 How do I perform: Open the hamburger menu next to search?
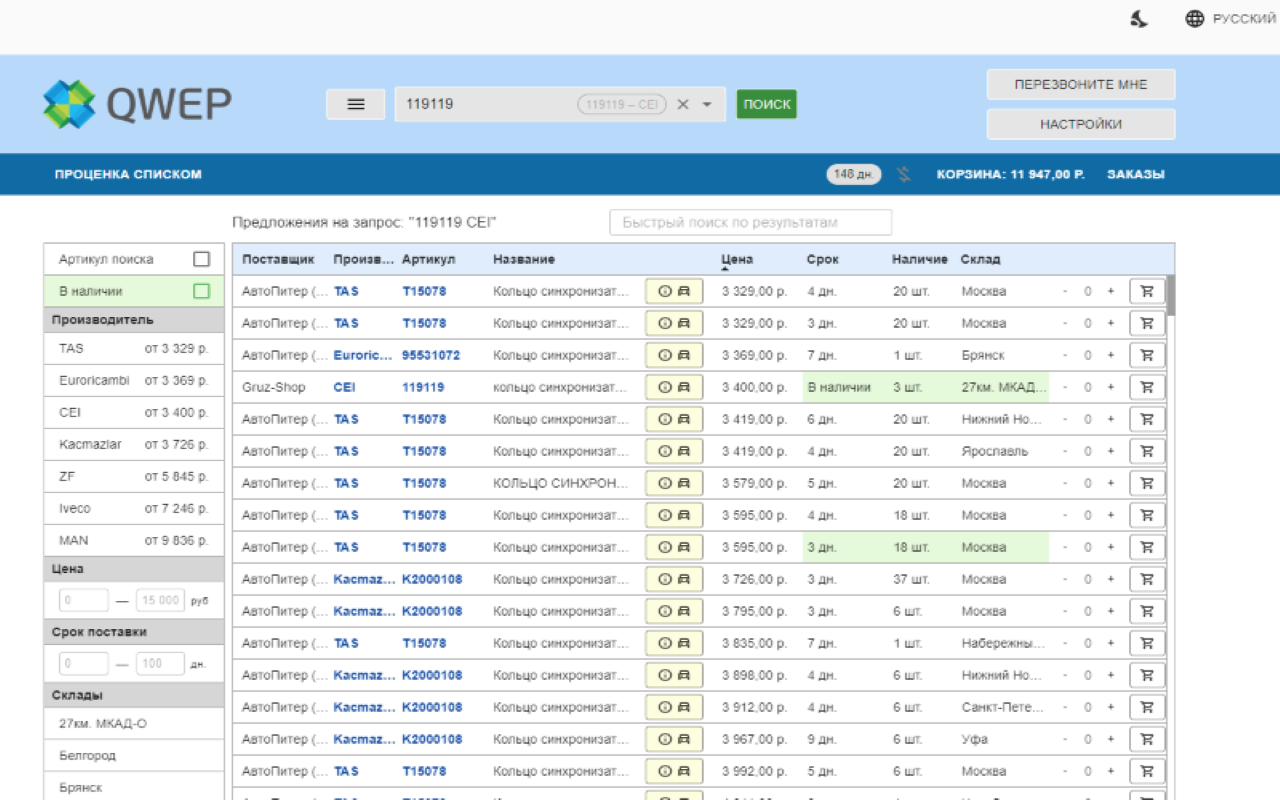coord(355,104)
